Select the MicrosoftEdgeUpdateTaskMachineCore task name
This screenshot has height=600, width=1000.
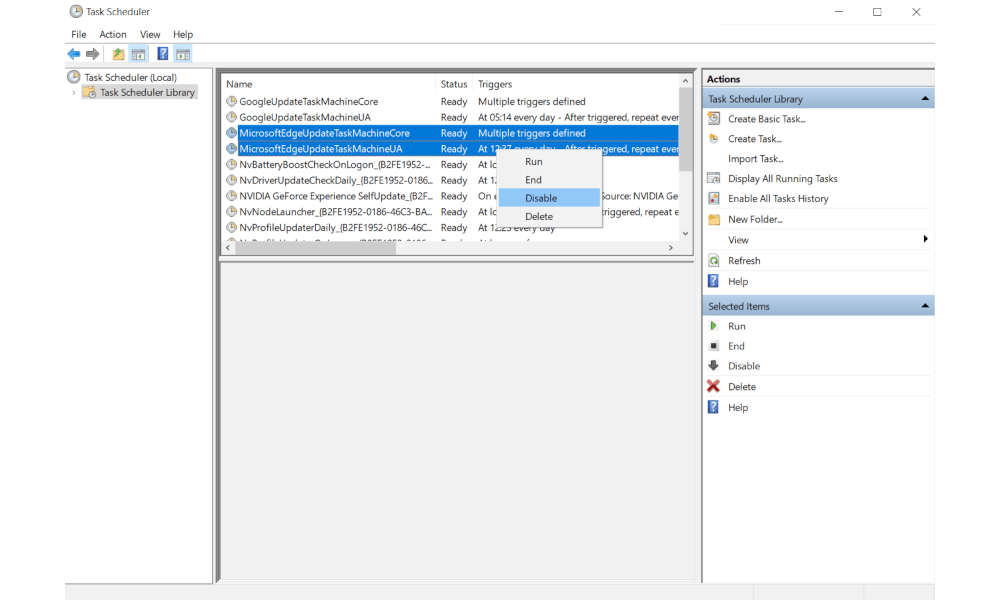point(325,133)
